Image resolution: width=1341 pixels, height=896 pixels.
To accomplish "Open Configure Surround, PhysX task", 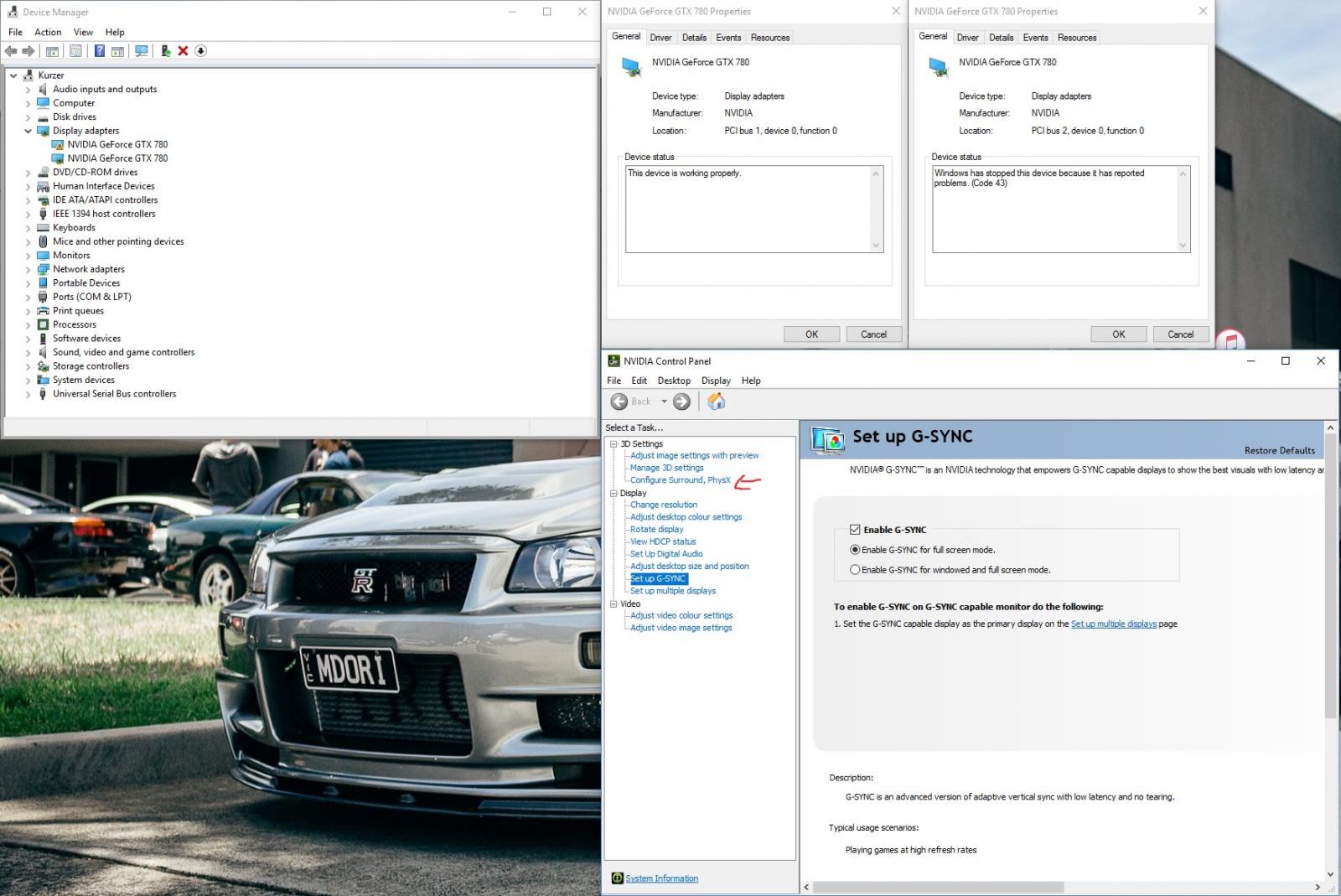I will (x=681, y=480).
